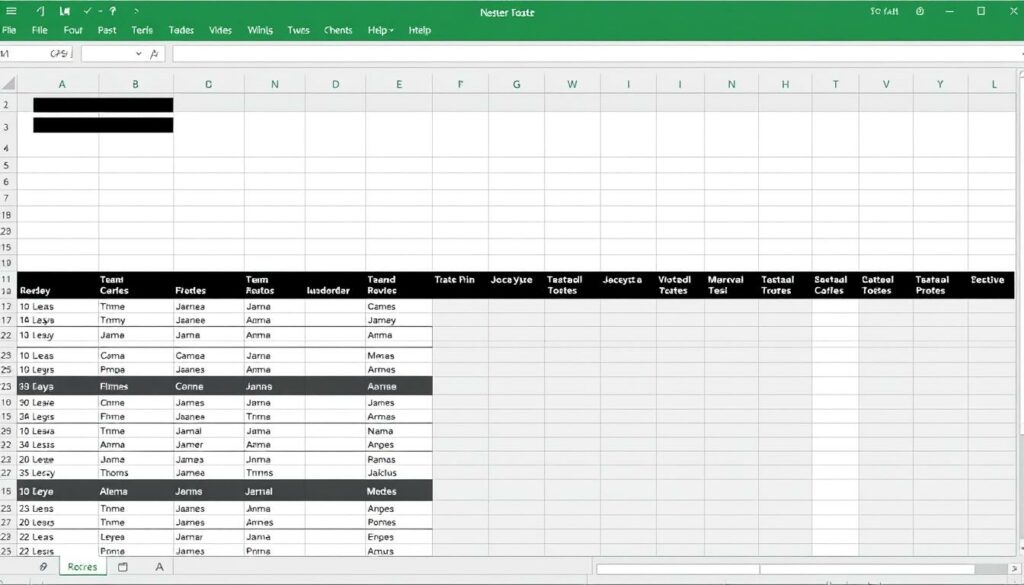Viewport: 1024px width, 585px height.
Task: Select column G header
Action: pos(516,84)
